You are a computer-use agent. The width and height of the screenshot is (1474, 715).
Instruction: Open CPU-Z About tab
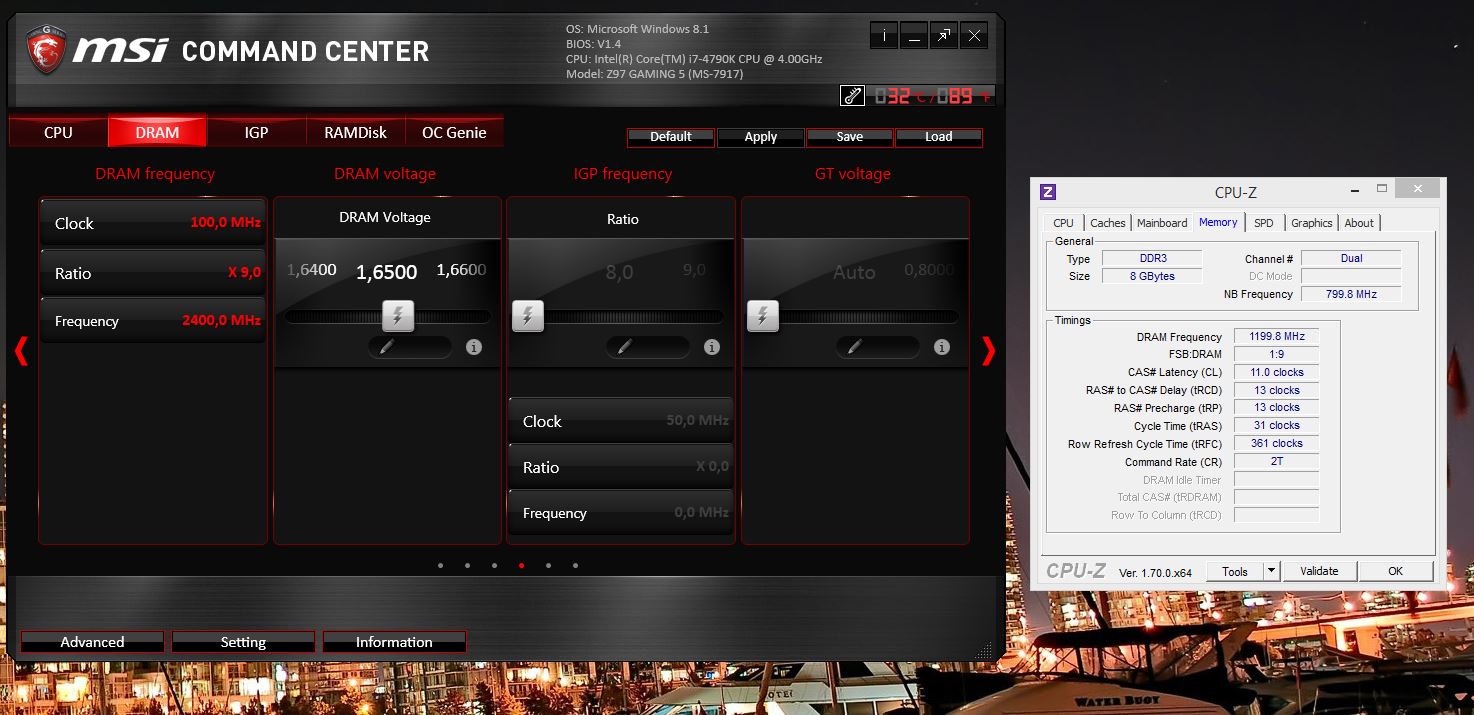click(x=1359, y=223)
